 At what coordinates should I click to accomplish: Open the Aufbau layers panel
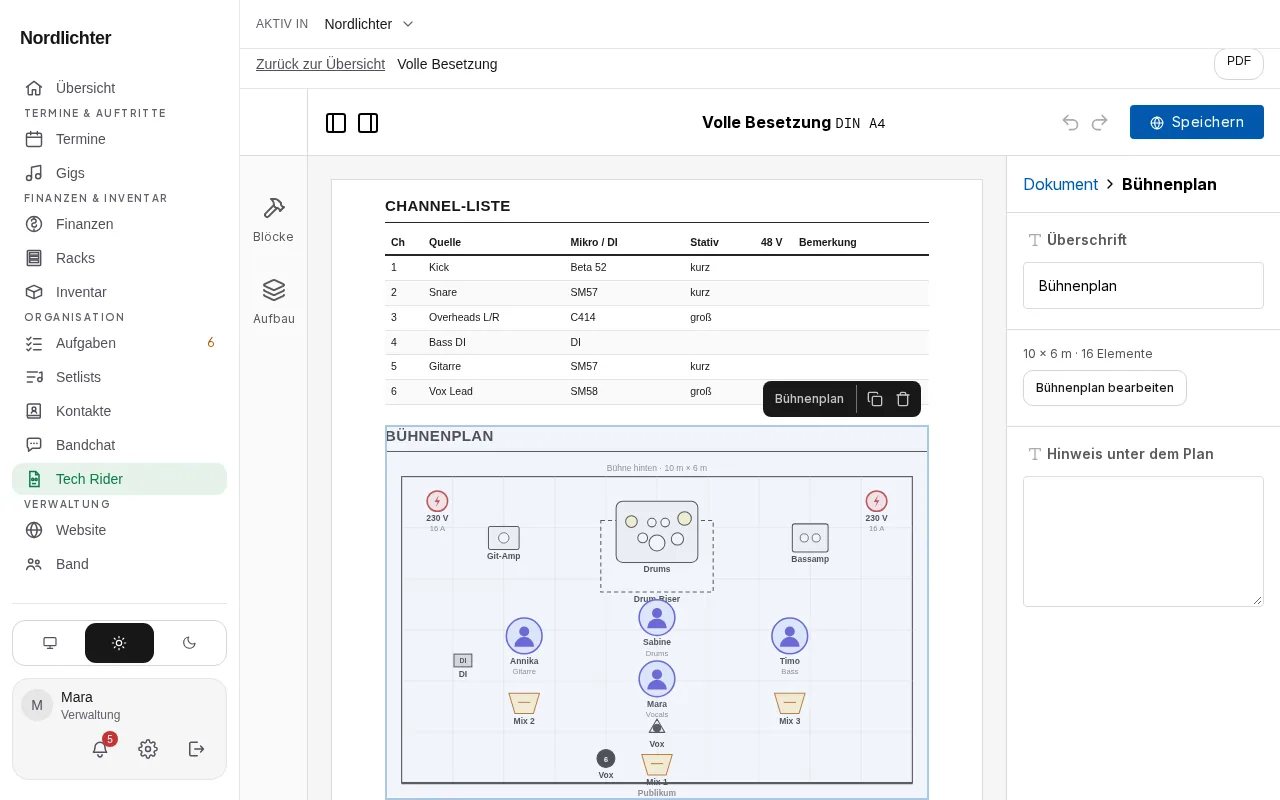[274, 301]
